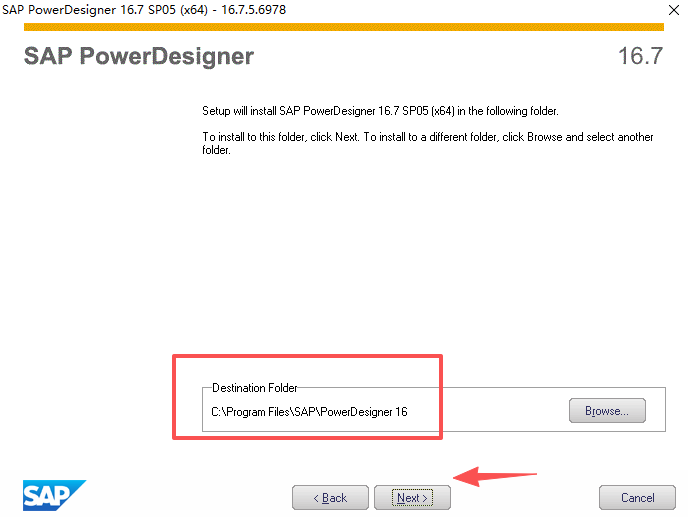Click the '16.7' version number heading
This screenshot has height=517, width=688.
(x=640, y=56)
